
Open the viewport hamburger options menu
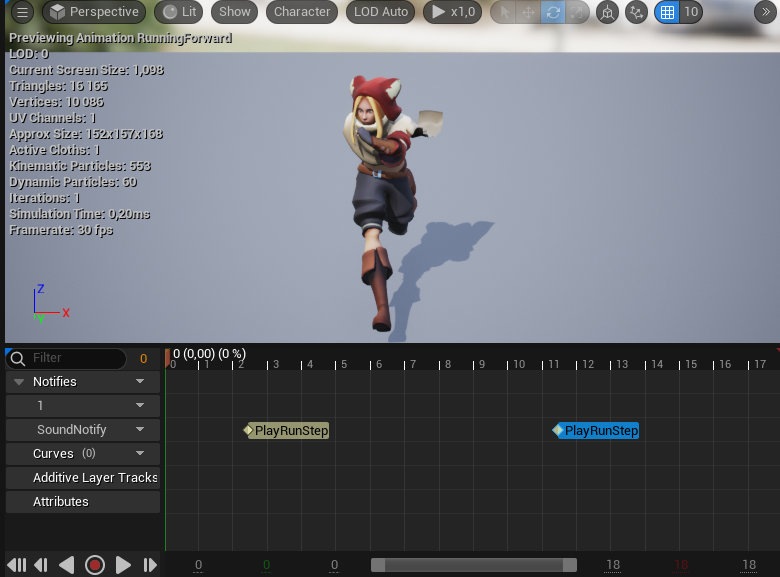(x=22, y=12)
